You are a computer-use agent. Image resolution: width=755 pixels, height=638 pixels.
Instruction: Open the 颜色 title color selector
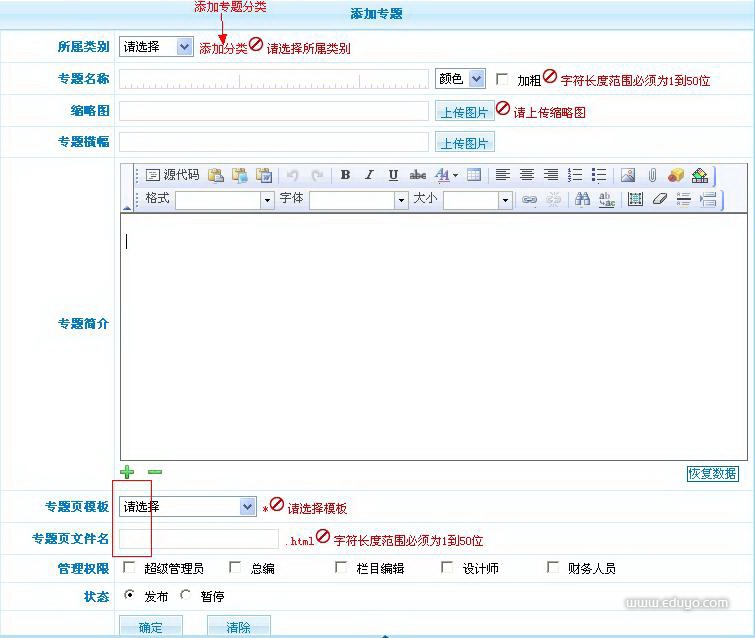pyautogui.click(x=460, y=79)
